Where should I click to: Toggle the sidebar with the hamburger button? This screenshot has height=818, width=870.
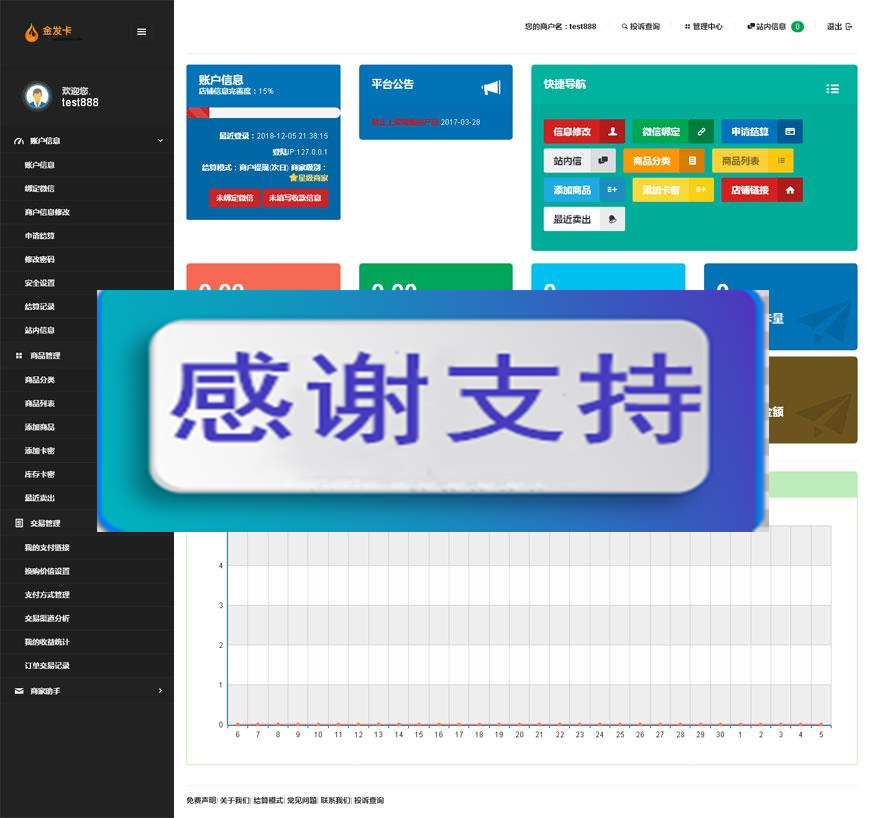pyautogui.click(x=142, y=31)
